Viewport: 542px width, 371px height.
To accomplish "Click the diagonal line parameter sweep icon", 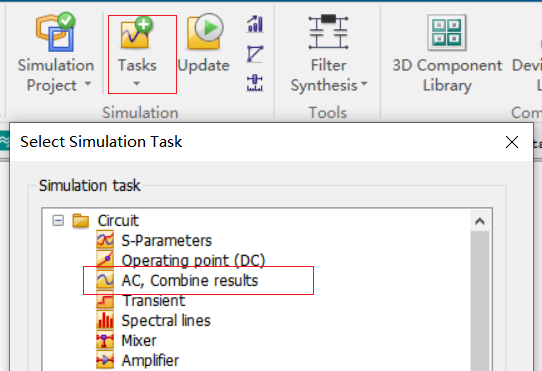I will [x=255, y=54].
